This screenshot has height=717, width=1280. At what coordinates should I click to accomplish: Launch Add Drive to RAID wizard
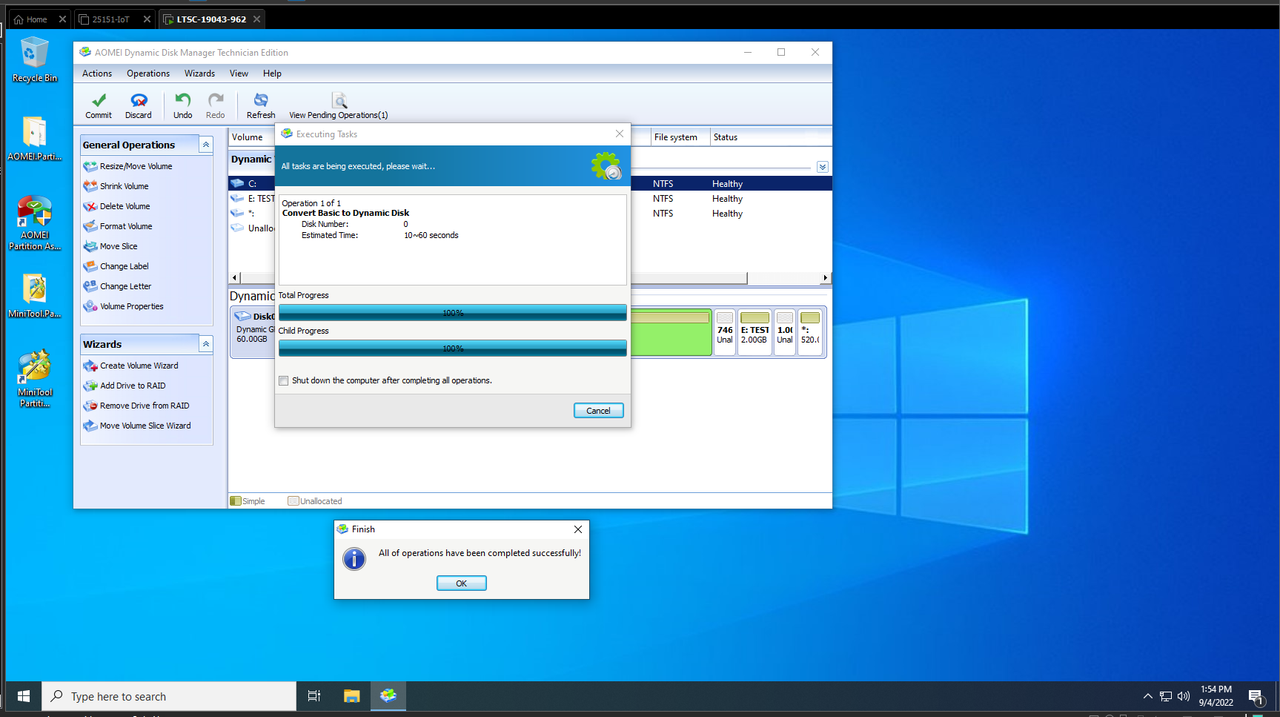point(125,386)
